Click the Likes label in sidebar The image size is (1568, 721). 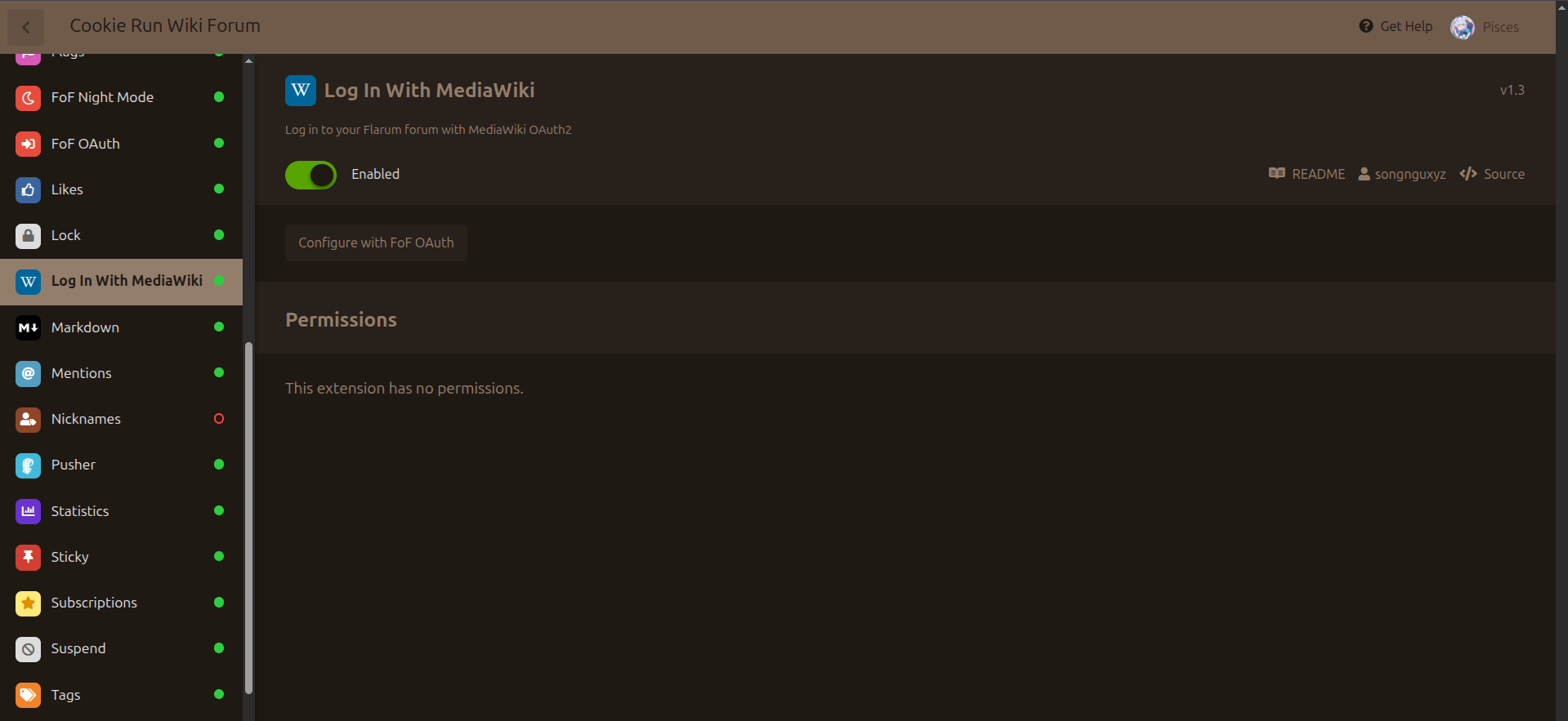click(67, 189)
